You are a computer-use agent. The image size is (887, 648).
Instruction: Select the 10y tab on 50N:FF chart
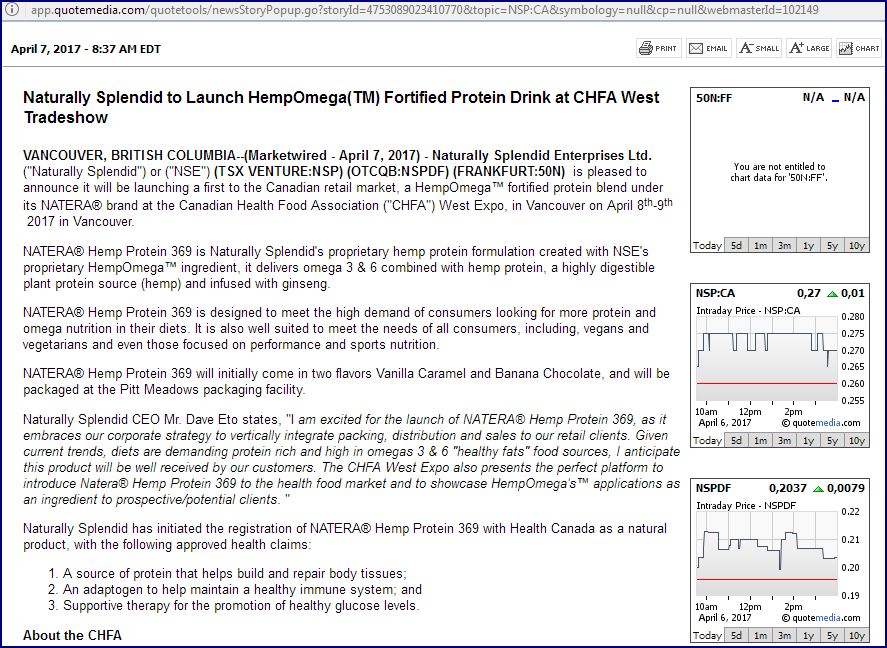pos(856,246)
